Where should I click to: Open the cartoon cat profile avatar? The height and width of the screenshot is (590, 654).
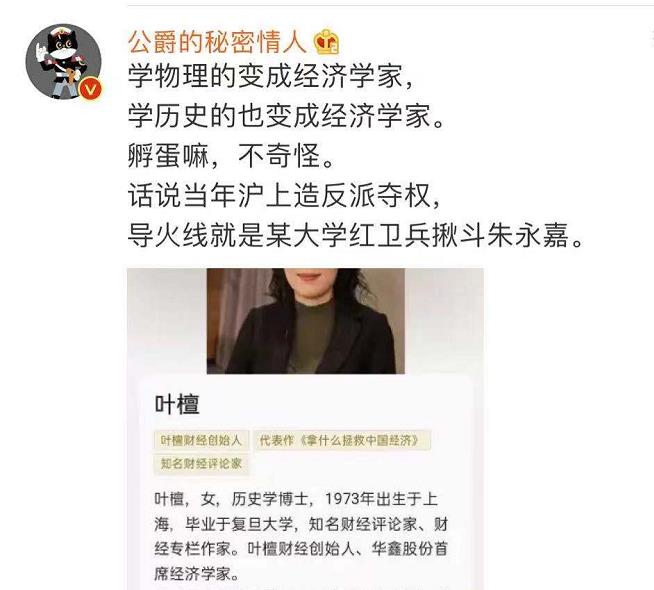click(64, 62)
